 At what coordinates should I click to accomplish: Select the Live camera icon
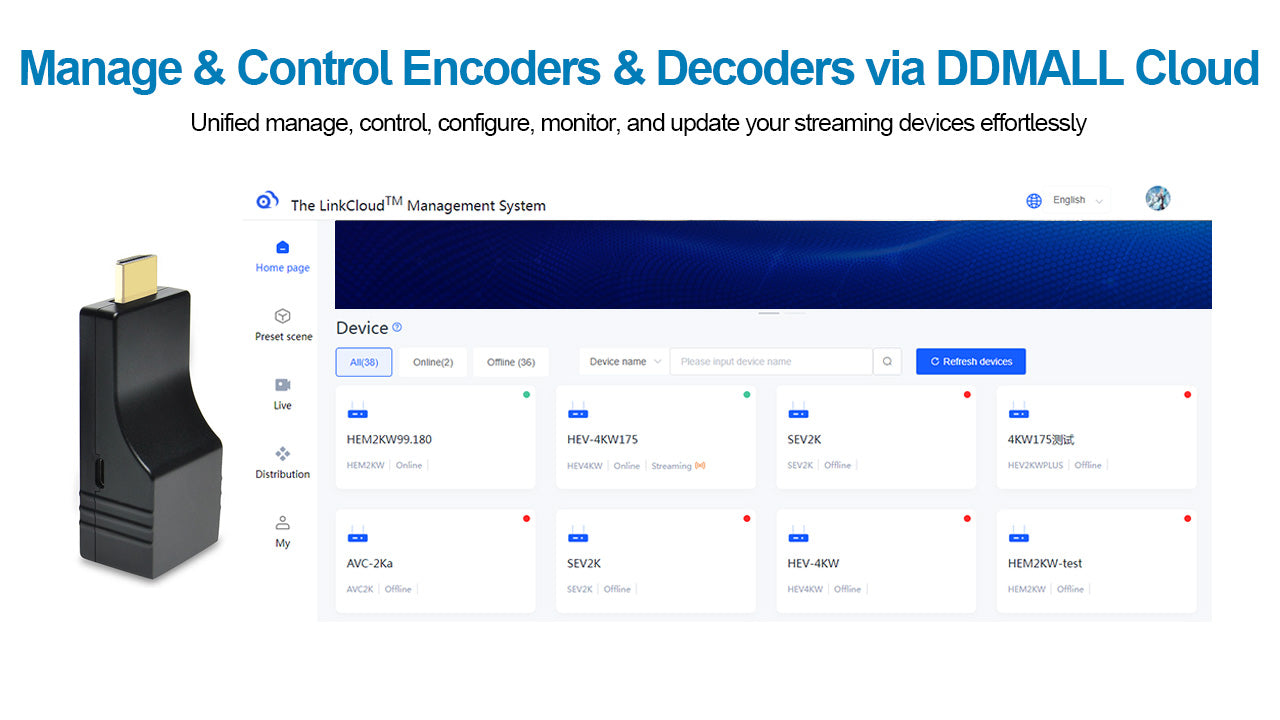coord(283,385)
